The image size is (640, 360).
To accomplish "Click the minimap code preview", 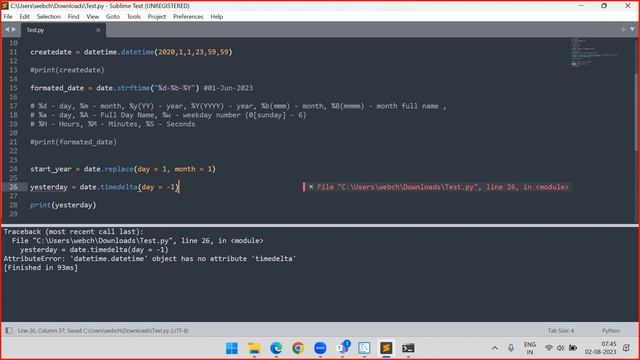I will pos(594,52).
